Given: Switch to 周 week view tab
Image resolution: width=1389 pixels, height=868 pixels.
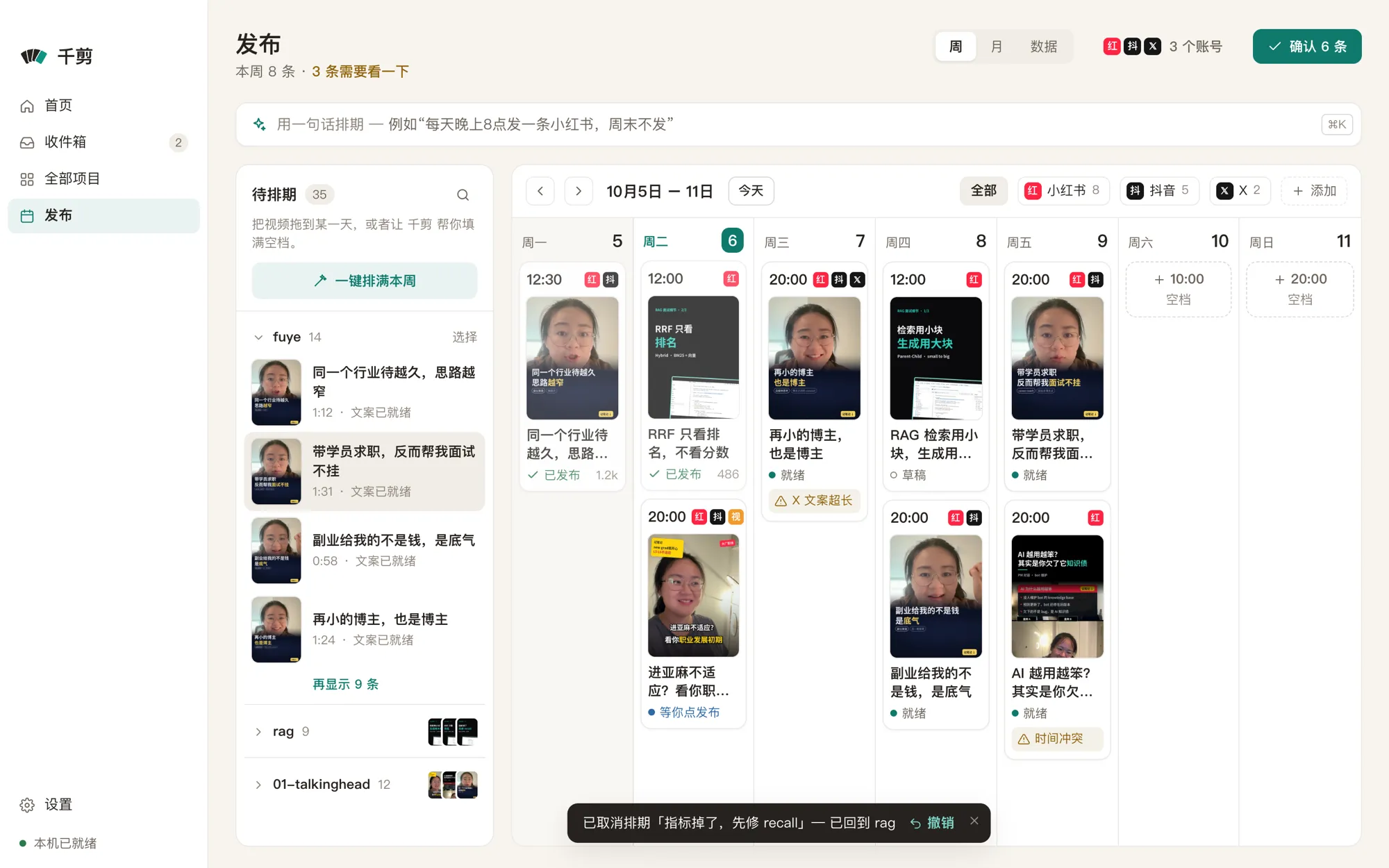Looking at the screenshot, I should click(956, 47).
